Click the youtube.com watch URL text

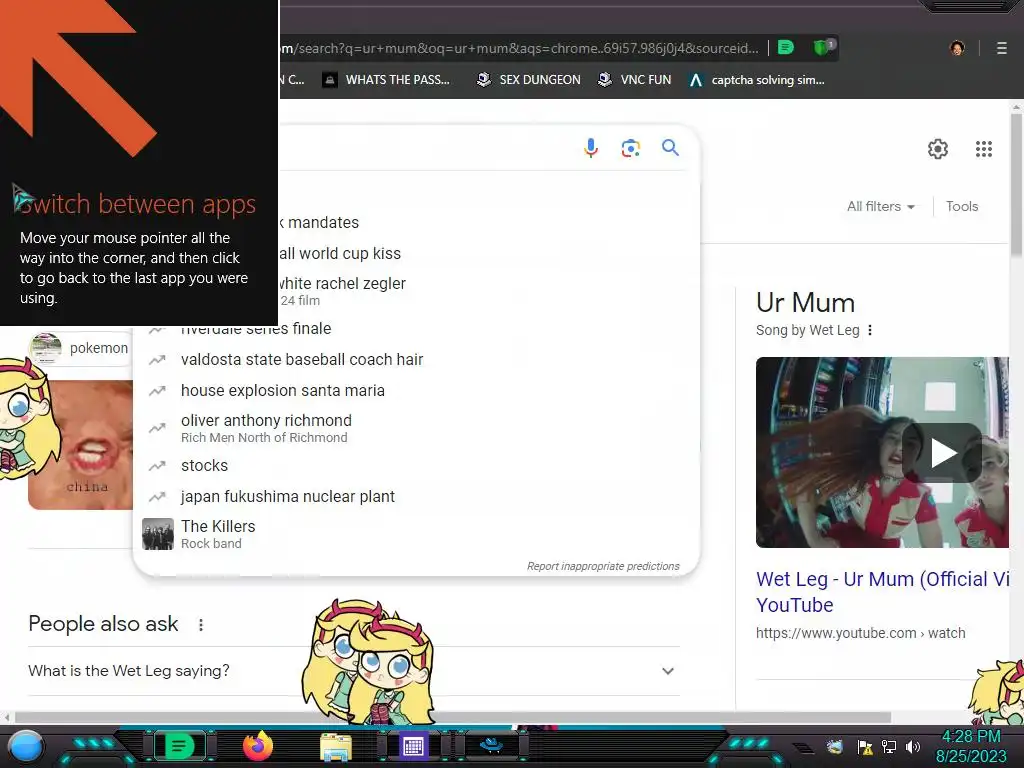point(861,633)
